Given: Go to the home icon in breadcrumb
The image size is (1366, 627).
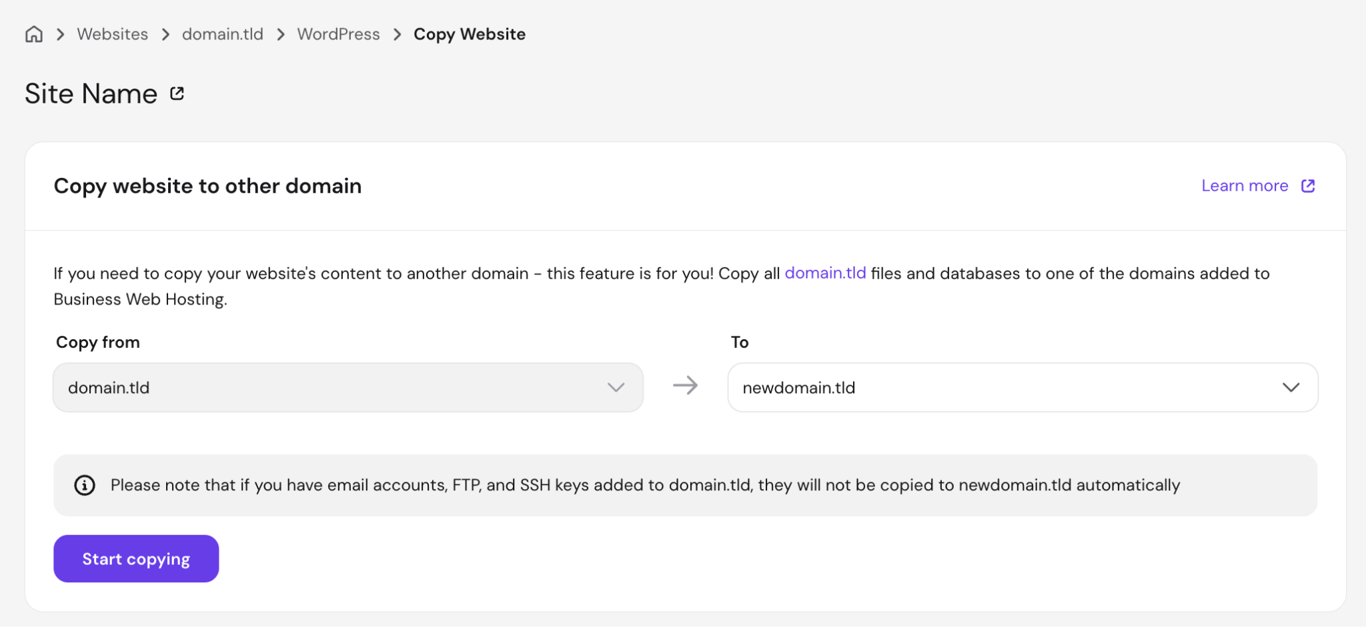Looking at the screenshot, I should point(34,34).
